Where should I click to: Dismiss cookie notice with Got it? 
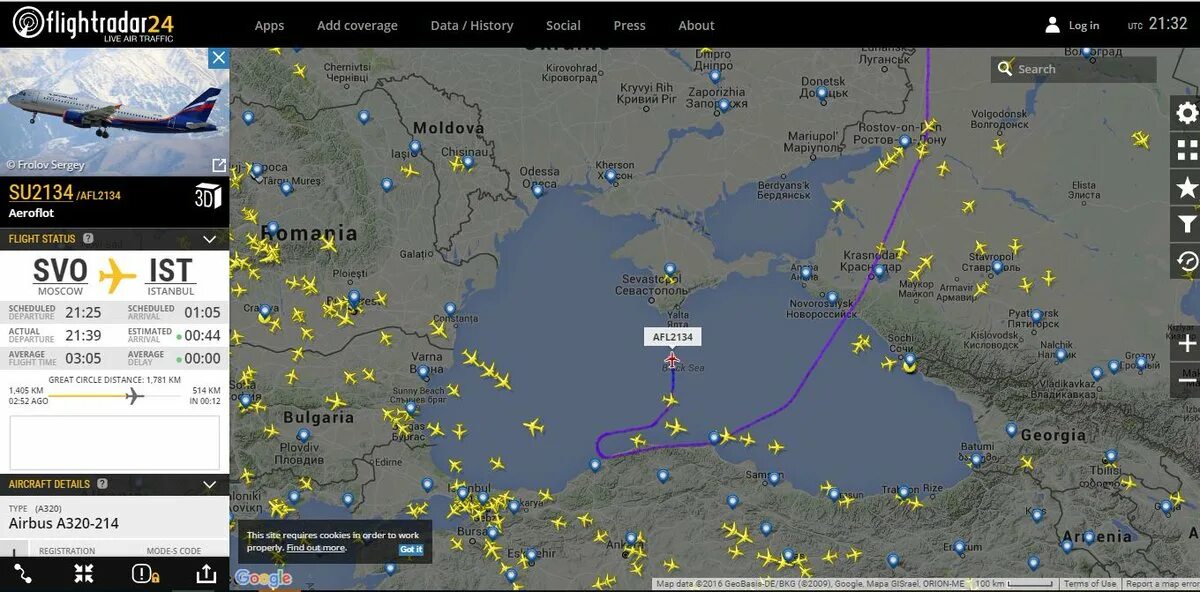pos(411,549)
